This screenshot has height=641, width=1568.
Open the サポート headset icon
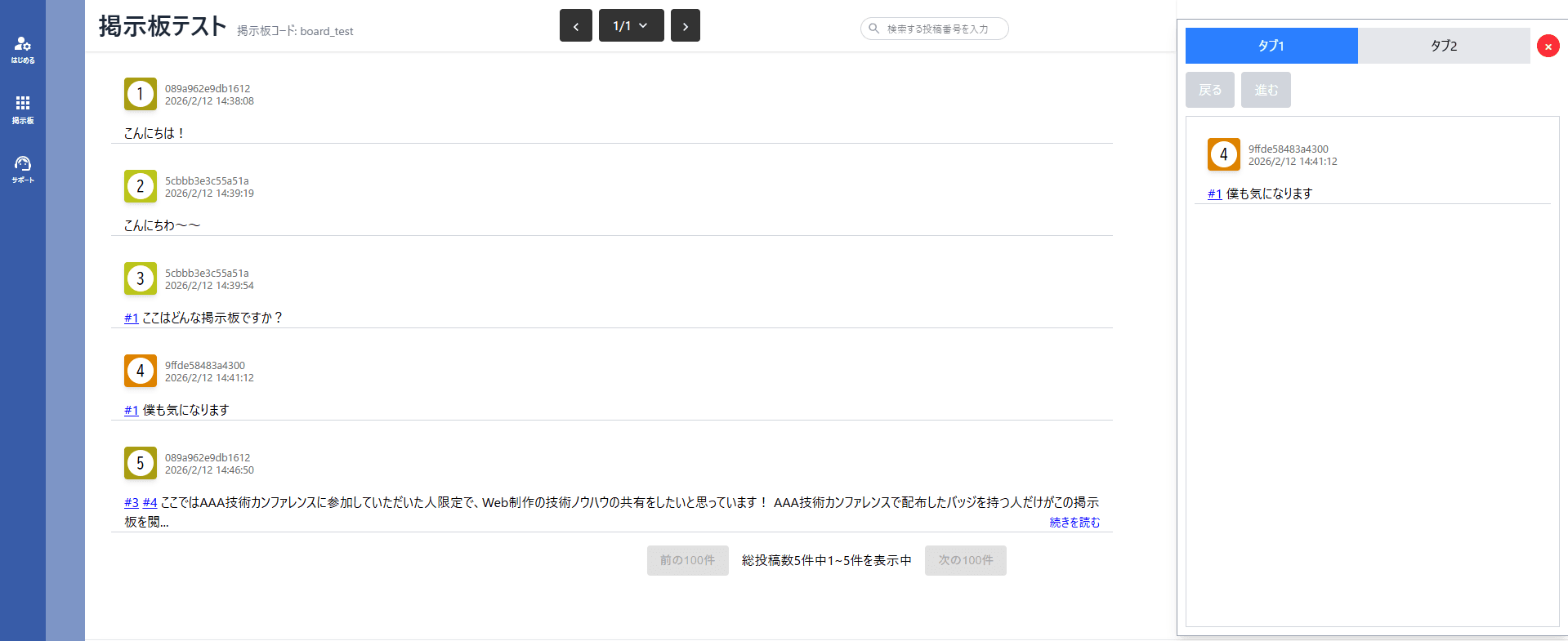[23, 168]
